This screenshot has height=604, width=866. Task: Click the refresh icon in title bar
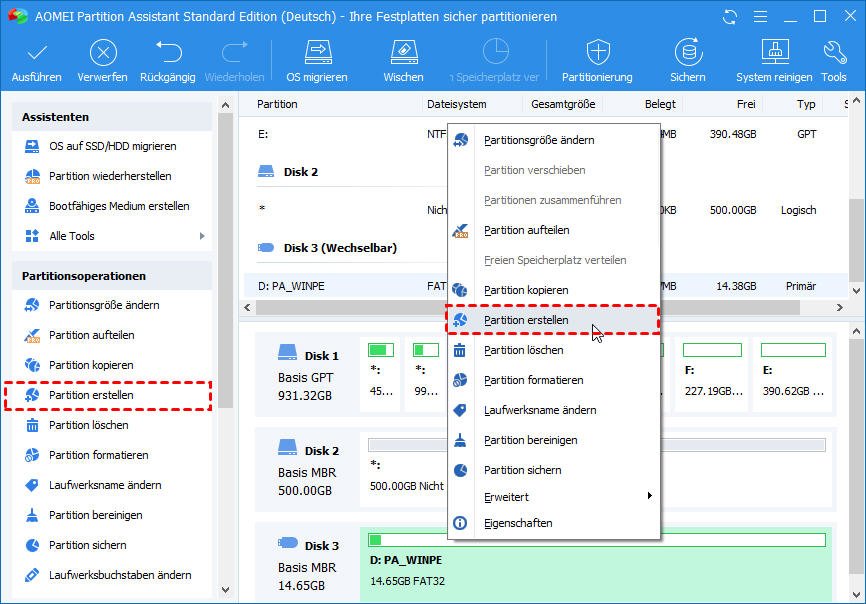coord(730,17)
